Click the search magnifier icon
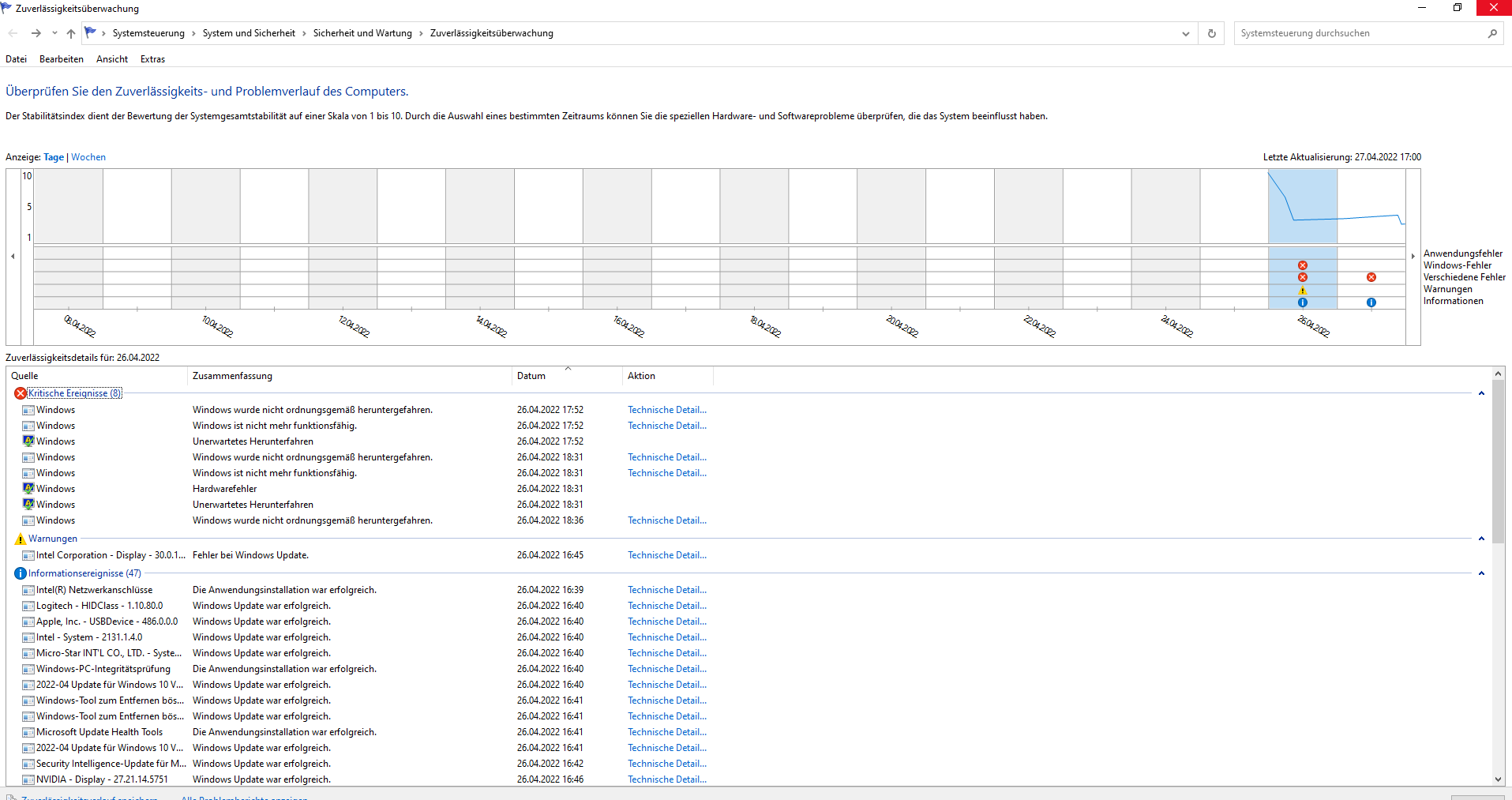This screenshot has width=1512, height=800. click(x=1491, y=33)
